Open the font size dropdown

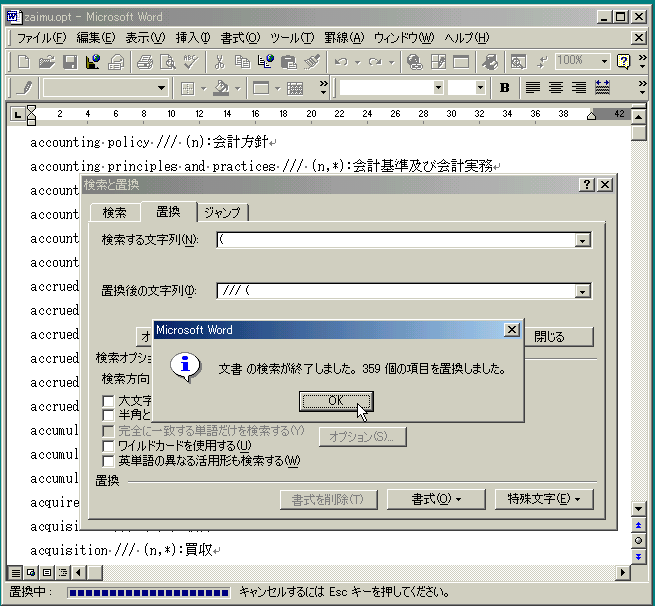(480, 88)
